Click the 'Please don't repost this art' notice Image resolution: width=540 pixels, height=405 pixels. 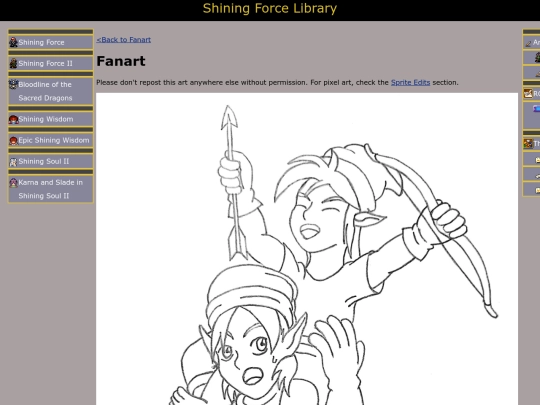tap(277, 83)
